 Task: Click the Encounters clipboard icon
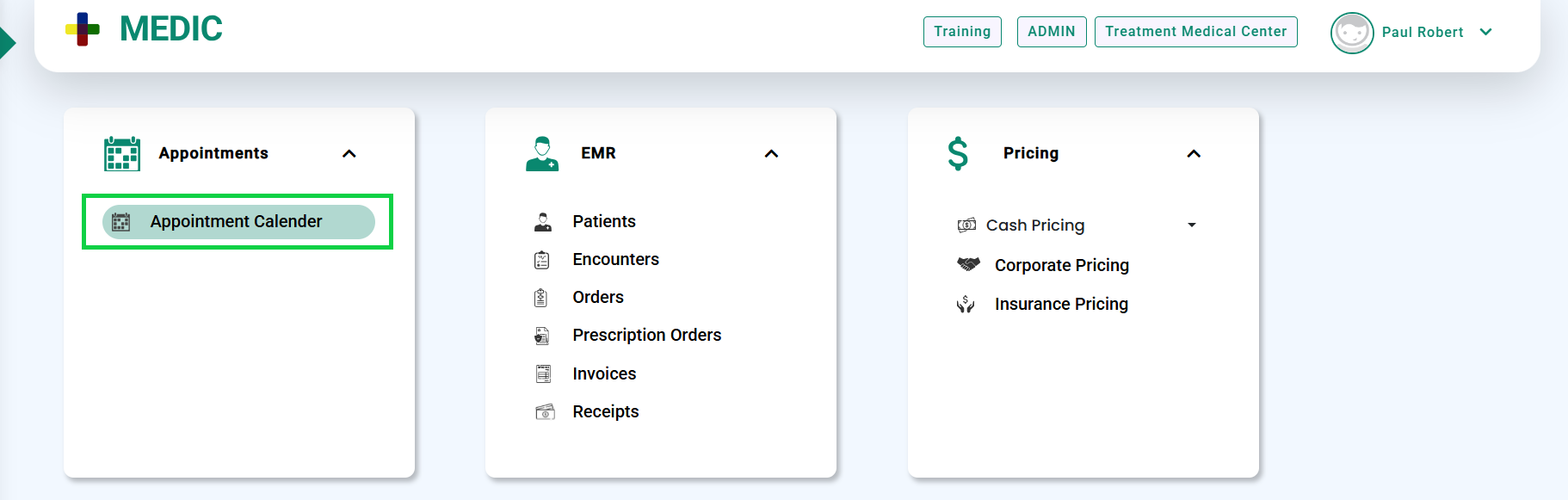542,260
